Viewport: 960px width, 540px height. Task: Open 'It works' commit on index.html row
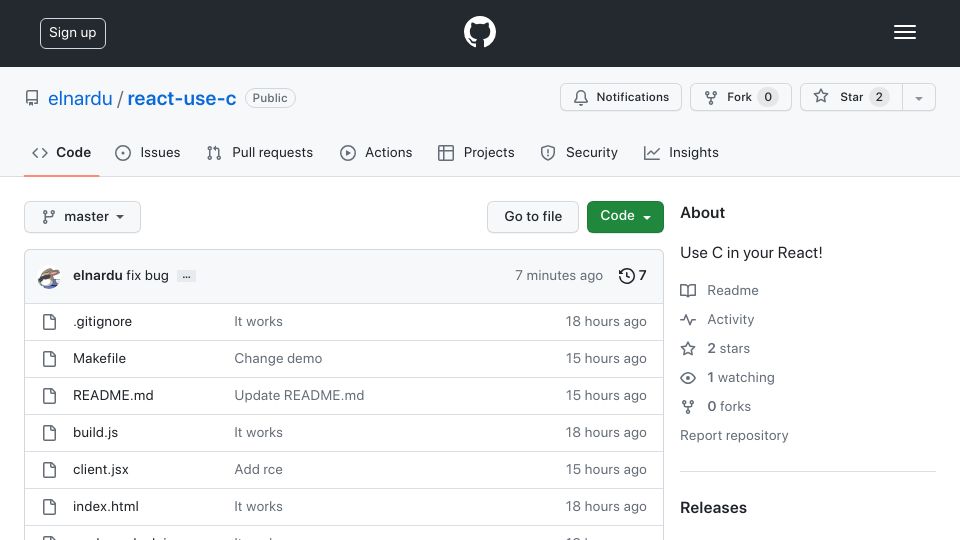pyautogui.click(x=258, y=506)
